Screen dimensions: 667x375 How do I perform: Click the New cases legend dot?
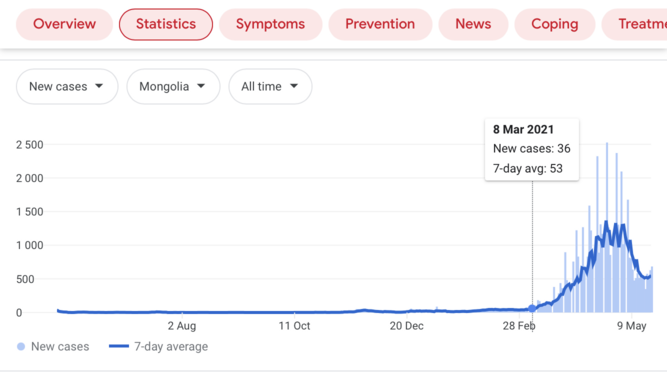21,347
